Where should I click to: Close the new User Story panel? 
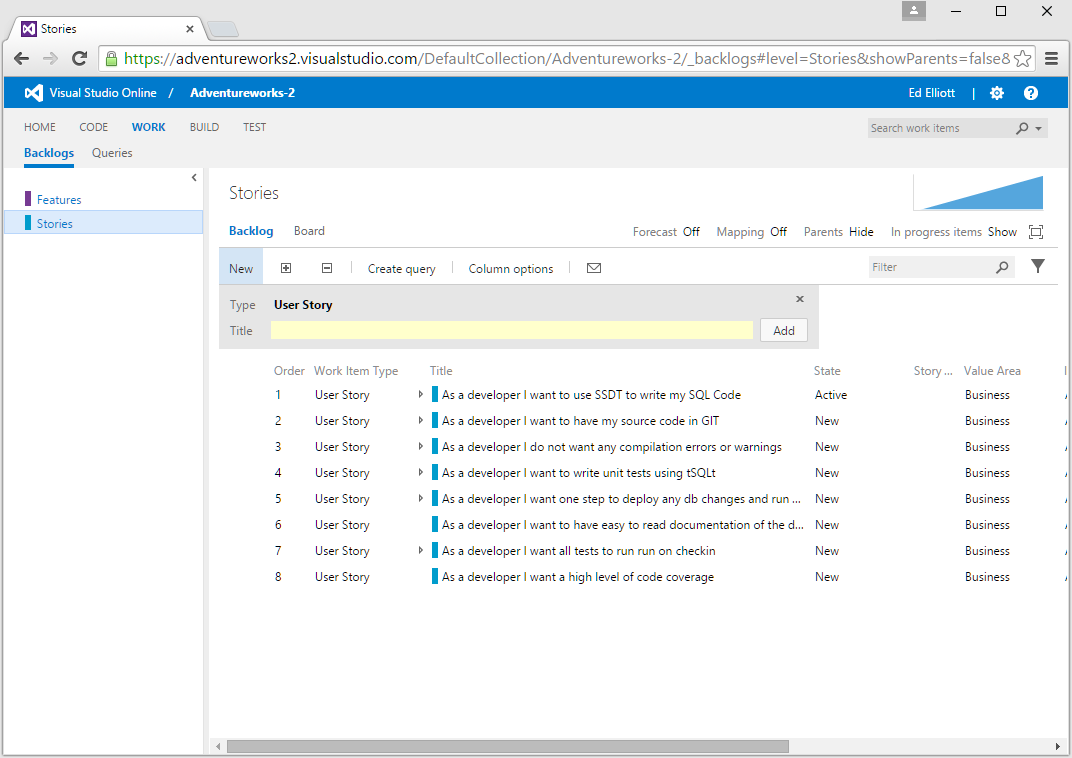click(799, 299)
